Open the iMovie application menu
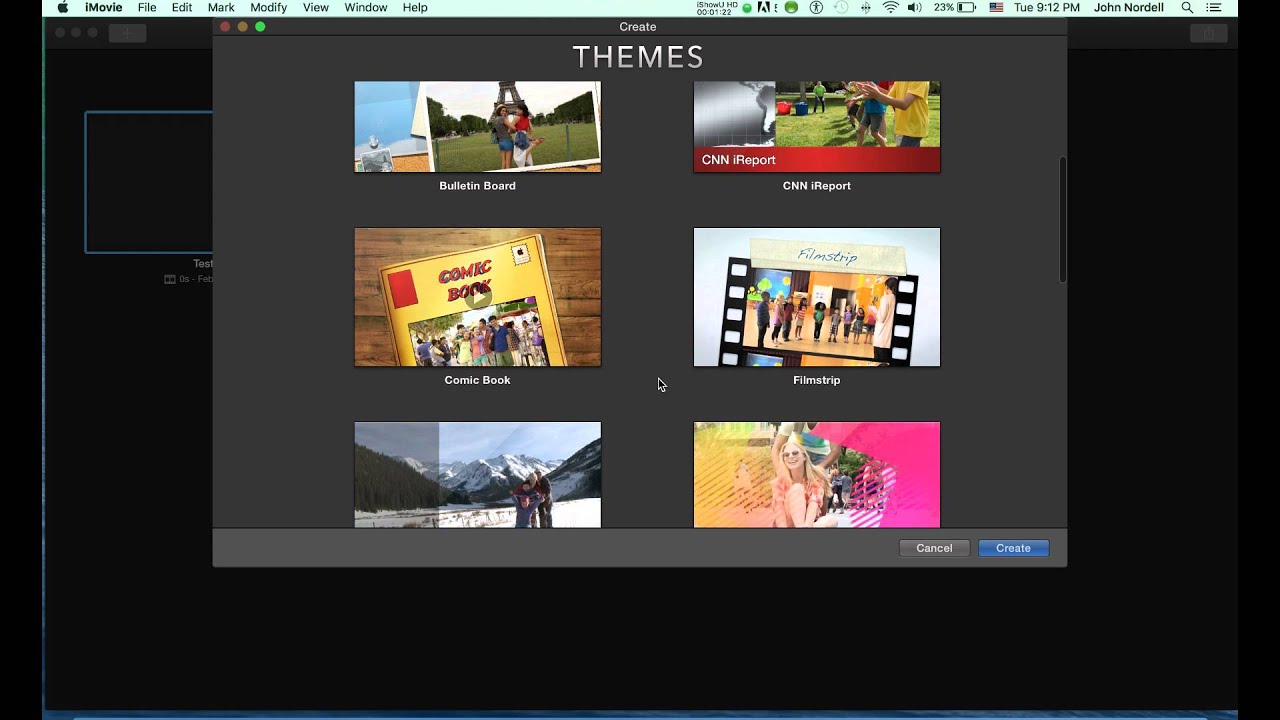The image size is (1280, 720). [x=102, y=7]
